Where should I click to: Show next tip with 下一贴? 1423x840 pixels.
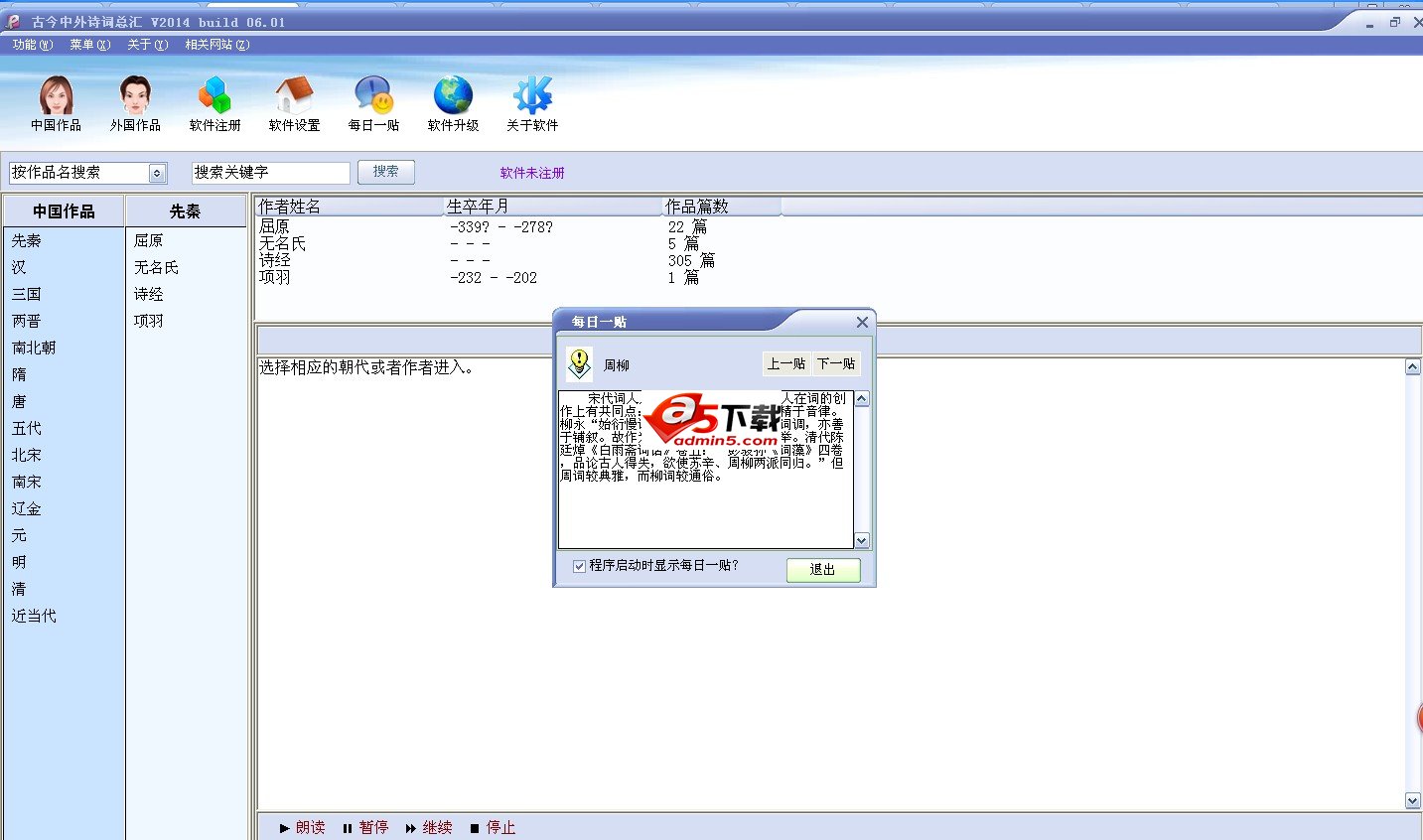click(836, 364)
